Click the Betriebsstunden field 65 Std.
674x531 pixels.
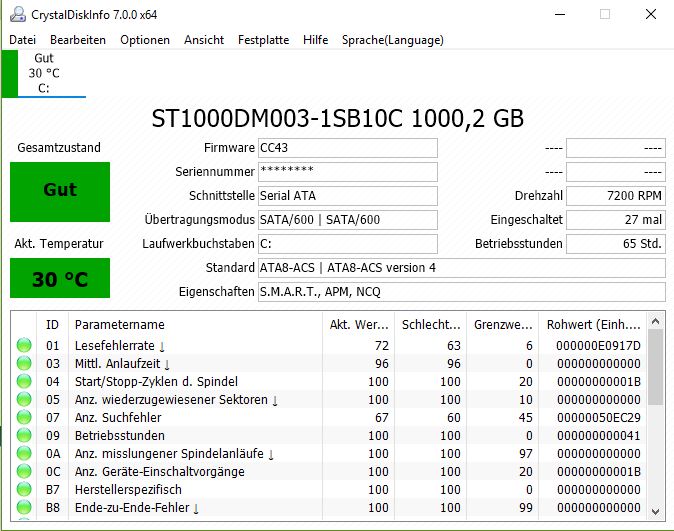click(616, 244)
